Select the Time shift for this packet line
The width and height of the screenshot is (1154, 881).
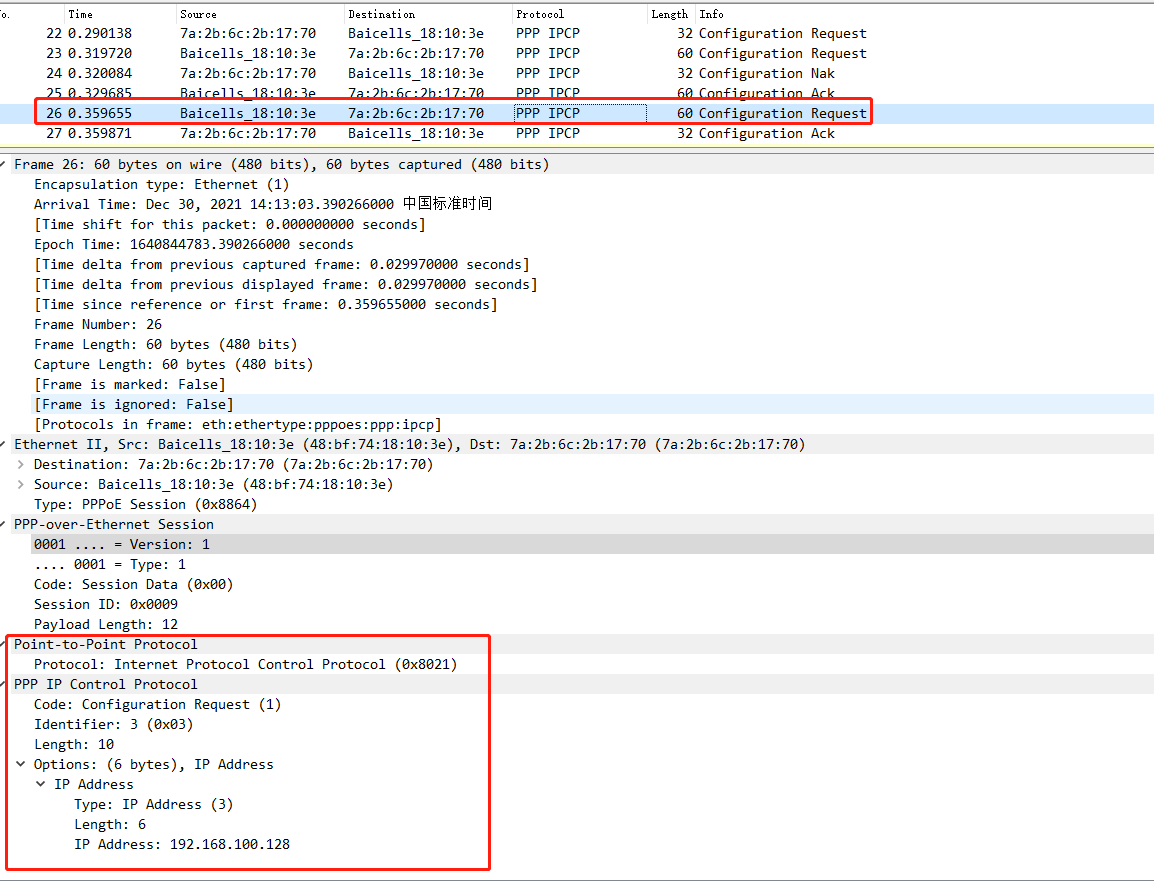230,224
